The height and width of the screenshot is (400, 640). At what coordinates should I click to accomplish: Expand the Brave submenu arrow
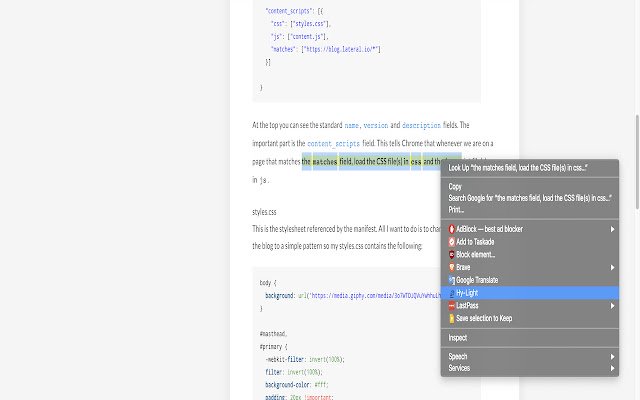[x=612, y=267]
